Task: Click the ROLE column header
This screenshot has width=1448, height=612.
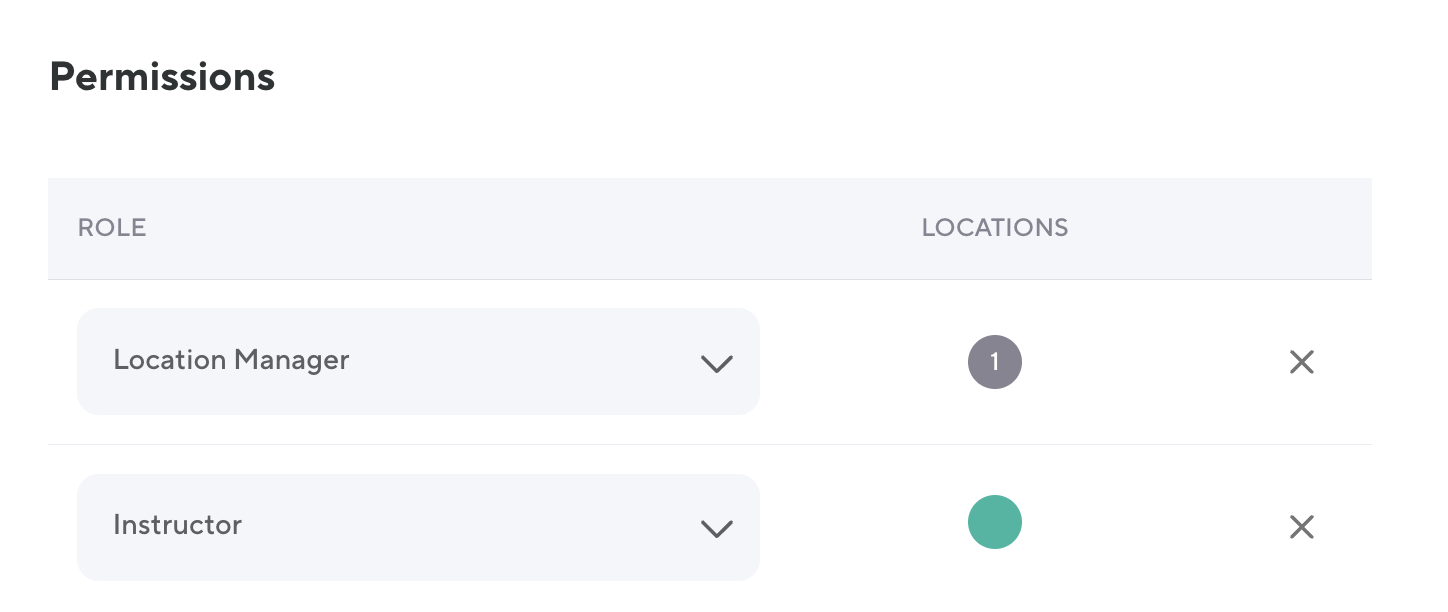Action: (112, 228)
